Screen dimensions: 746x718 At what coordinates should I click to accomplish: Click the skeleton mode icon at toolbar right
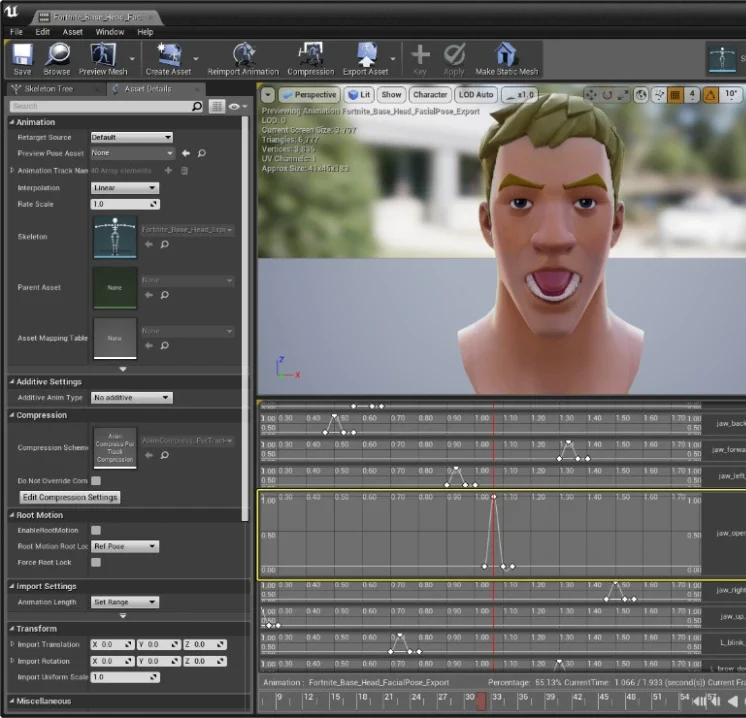tap(722, 58)
